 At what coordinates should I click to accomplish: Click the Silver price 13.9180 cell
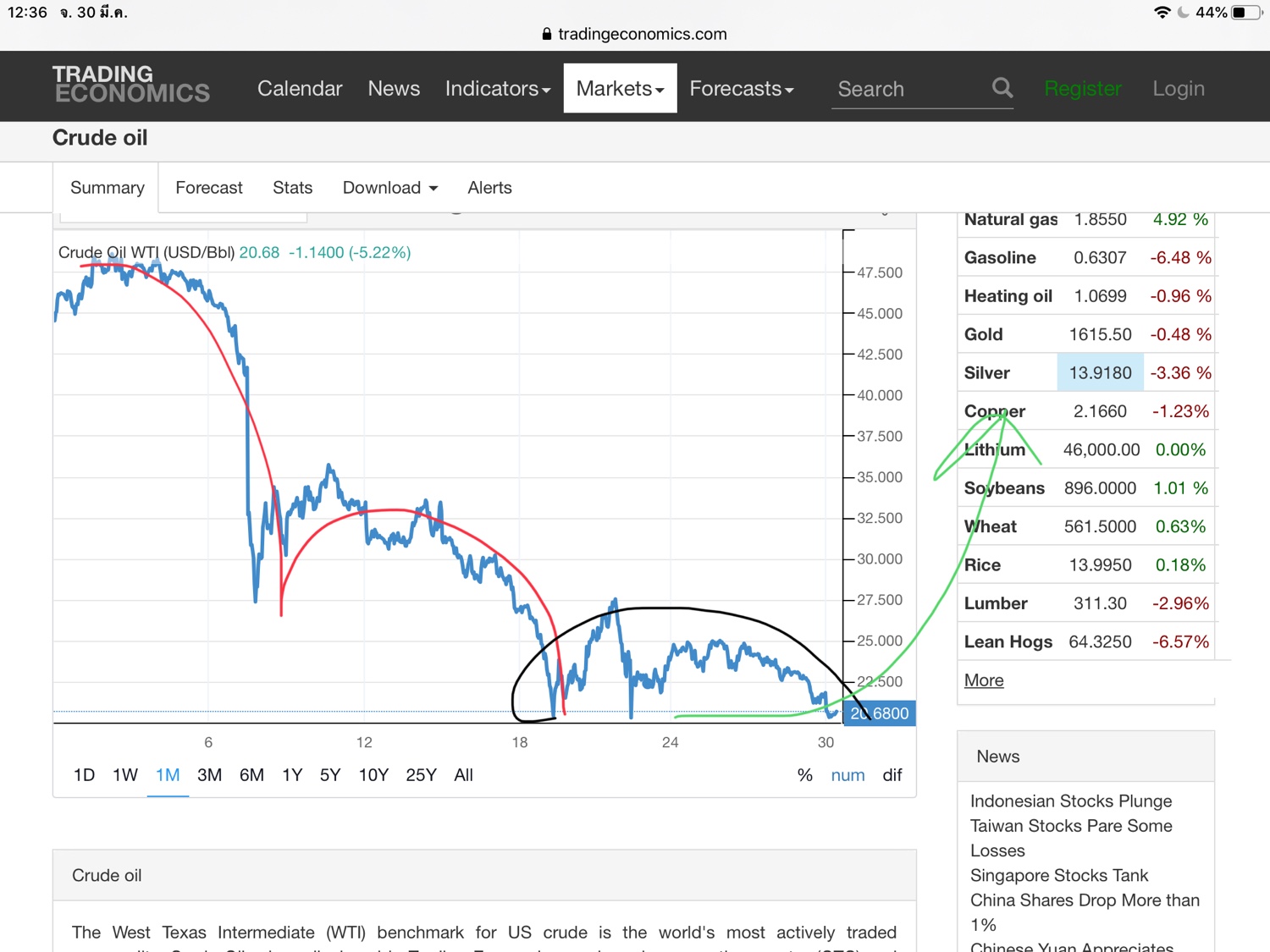(1100, 373)
